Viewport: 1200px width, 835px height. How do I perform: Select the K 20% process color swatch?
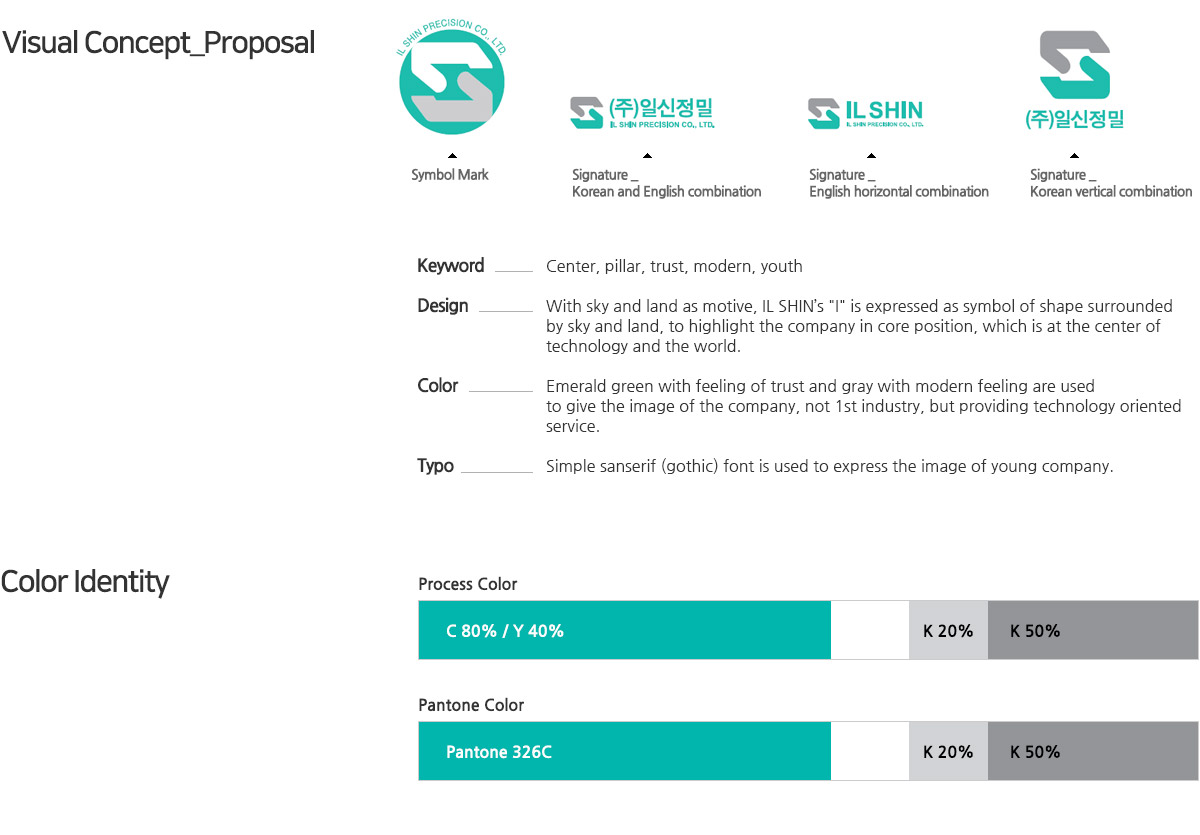[948, 630]
